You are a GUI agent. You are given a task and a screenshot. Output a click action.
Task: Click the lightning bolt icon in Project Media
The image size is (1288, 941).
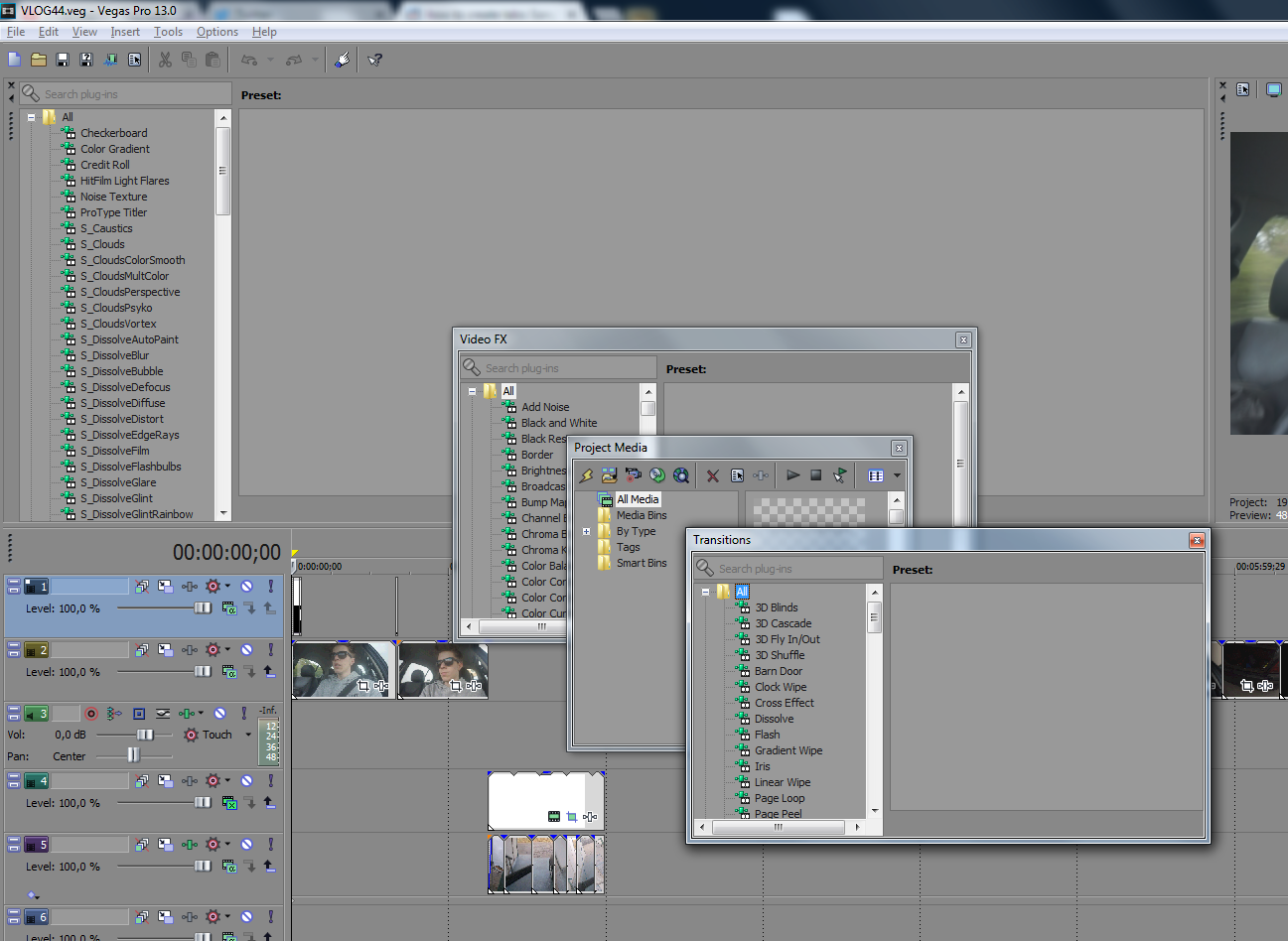click(x=586, y=475)
